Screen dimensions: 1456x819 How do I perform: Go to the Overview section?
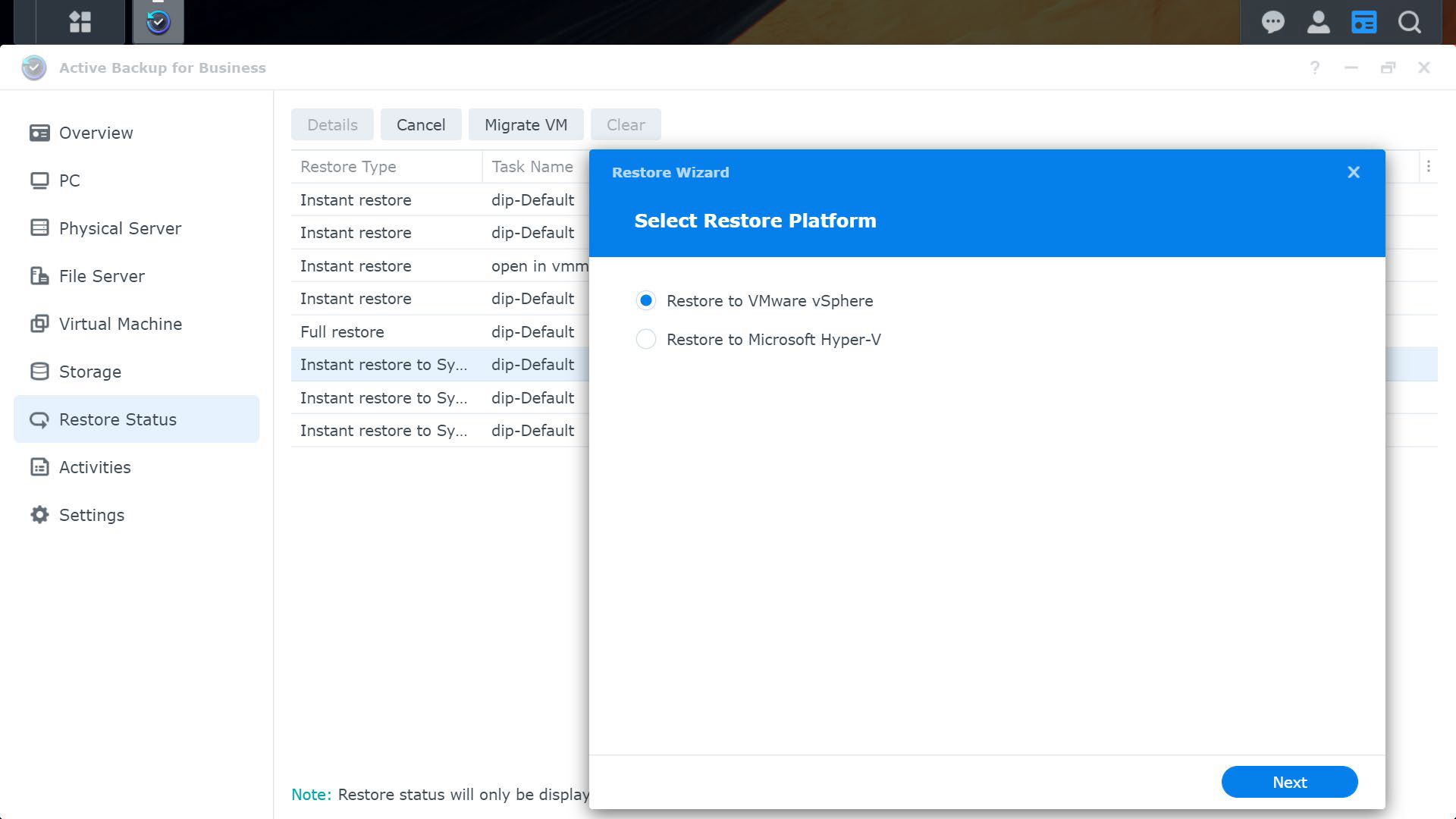(136, 133)
